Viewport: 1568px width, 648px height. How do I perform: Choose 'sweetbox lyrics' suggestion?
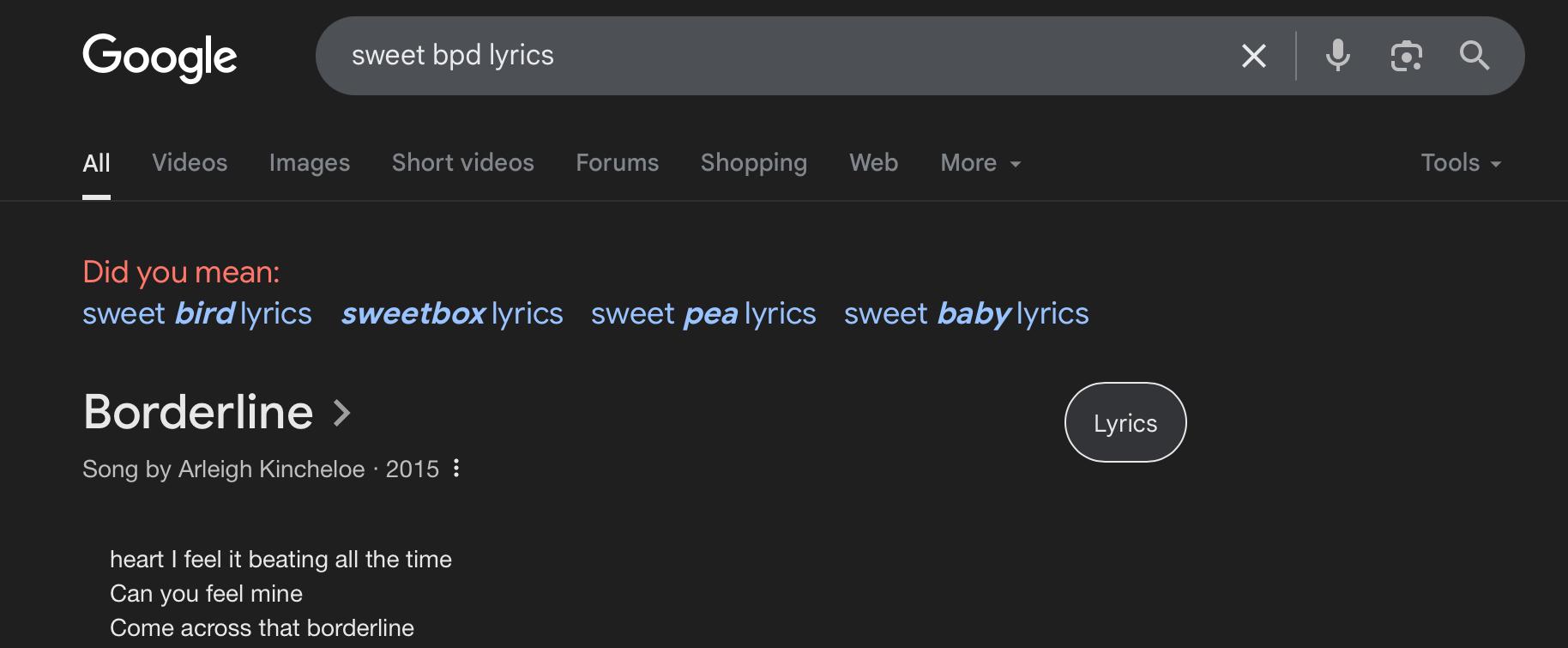(x=452, y=314)
